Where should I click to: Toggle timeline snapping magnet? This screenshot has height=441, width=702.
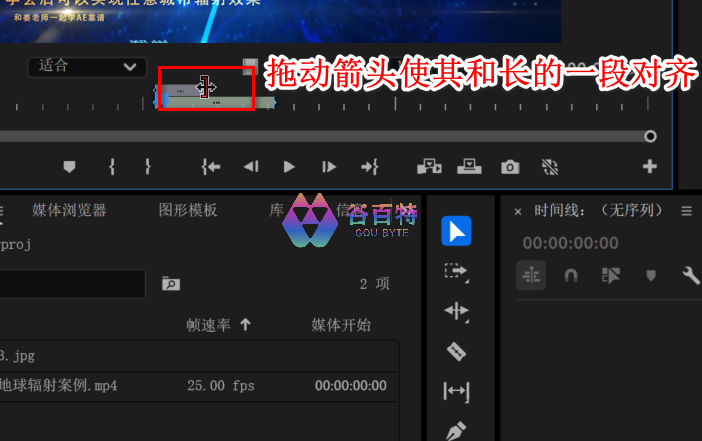tap(571, 275)
